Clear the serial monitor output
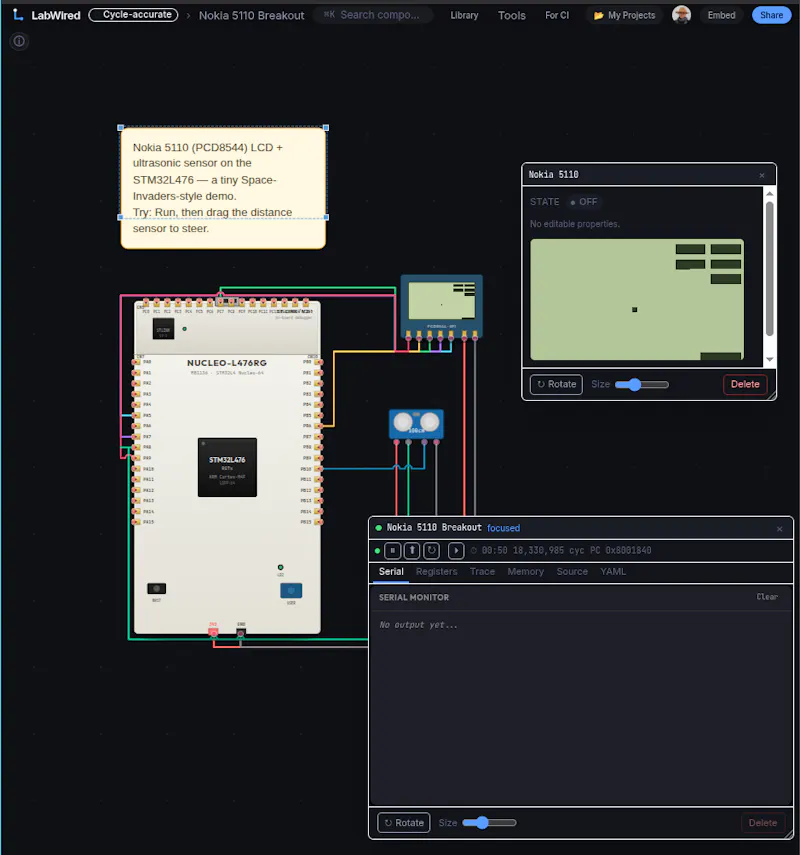 (767, 597)
